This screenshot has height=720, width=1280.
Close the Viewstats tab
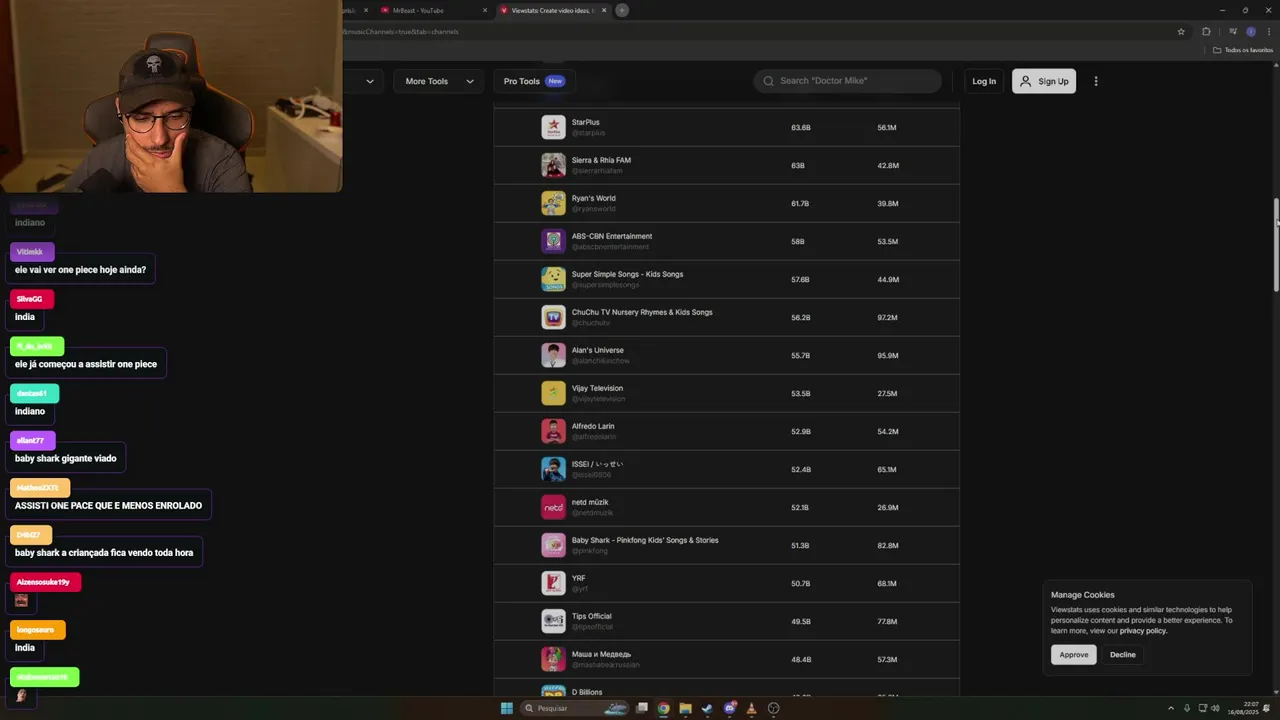coord(604,10)
